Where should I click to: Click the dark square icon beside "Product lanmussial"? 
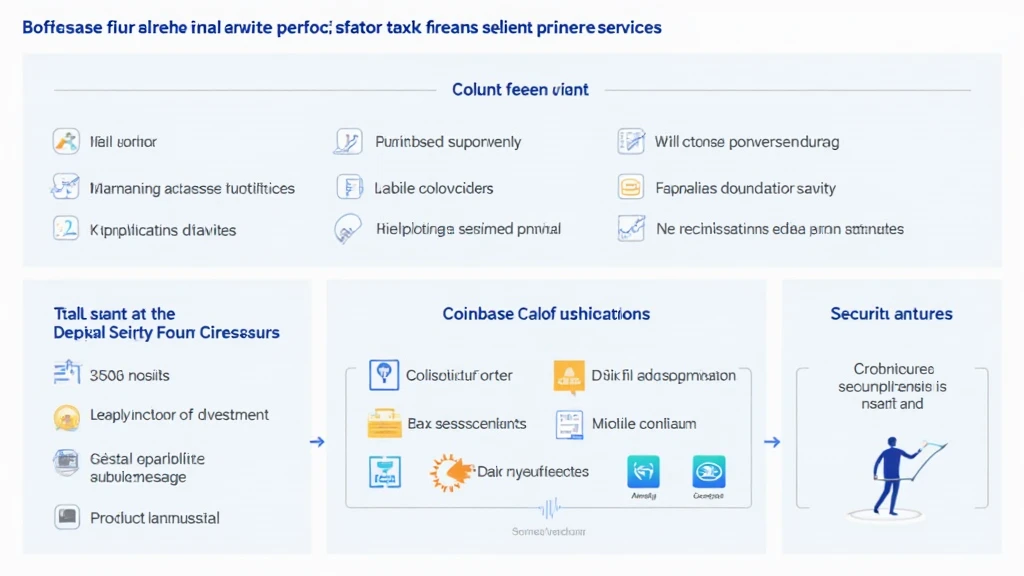[x=65, y=517]
